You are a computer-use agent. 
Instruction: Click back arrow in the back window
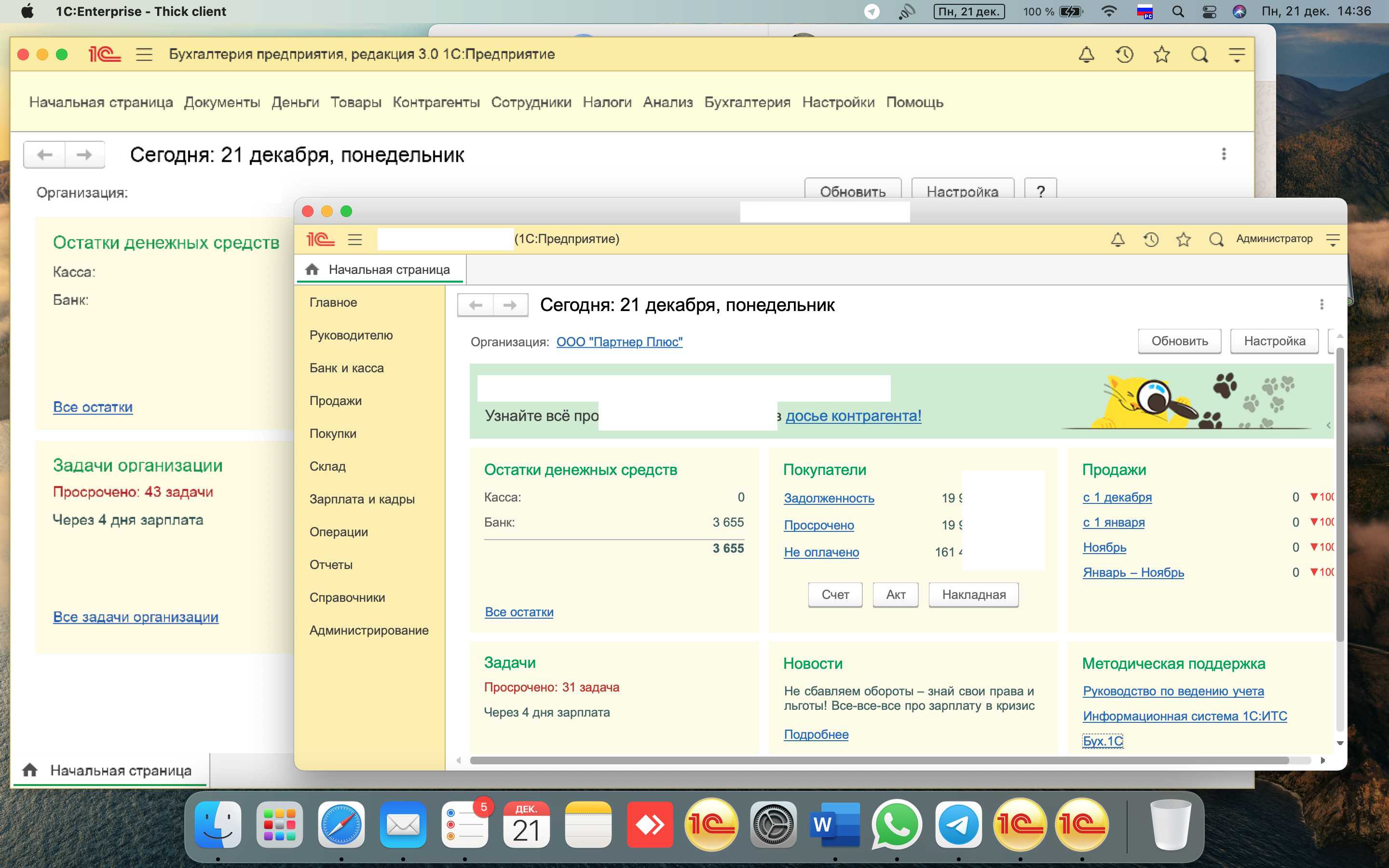coord(44,154)
